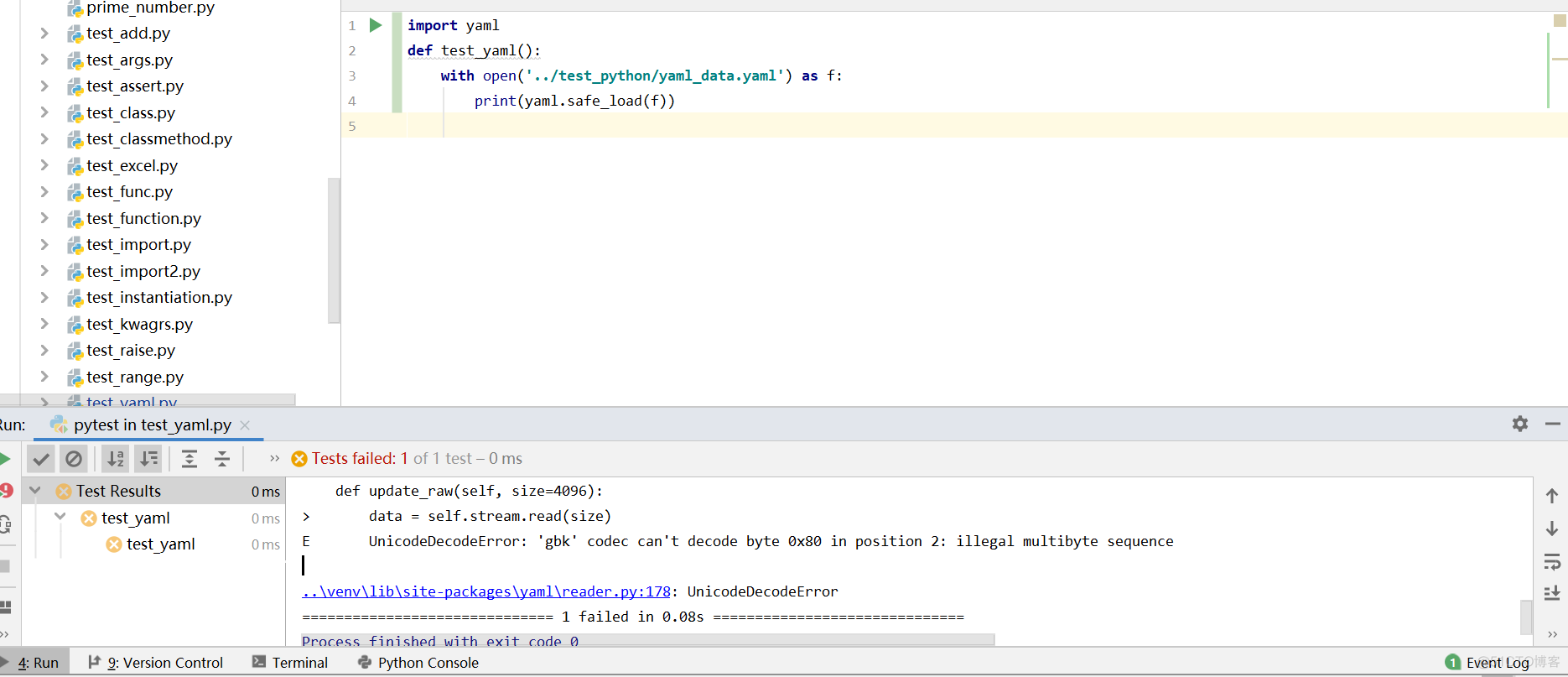The image size is (1568, 677).
Task: Show more console side actions chevron
Action: (x=1552, y=634)
